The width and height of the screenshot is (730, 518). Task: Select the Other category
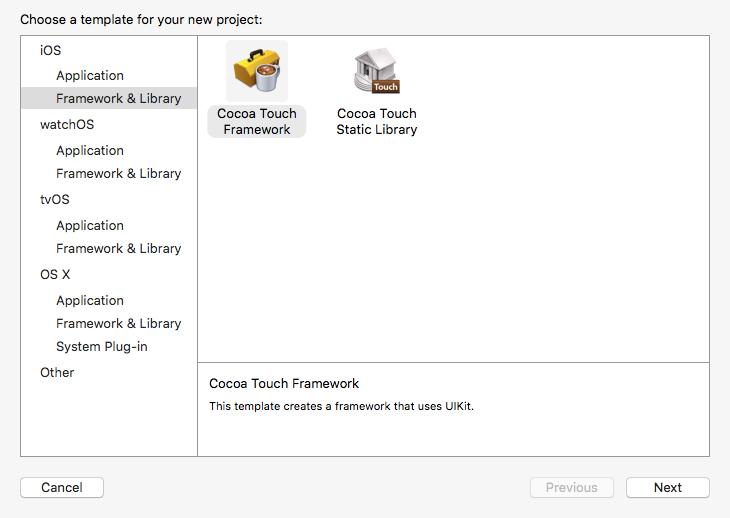57,373
